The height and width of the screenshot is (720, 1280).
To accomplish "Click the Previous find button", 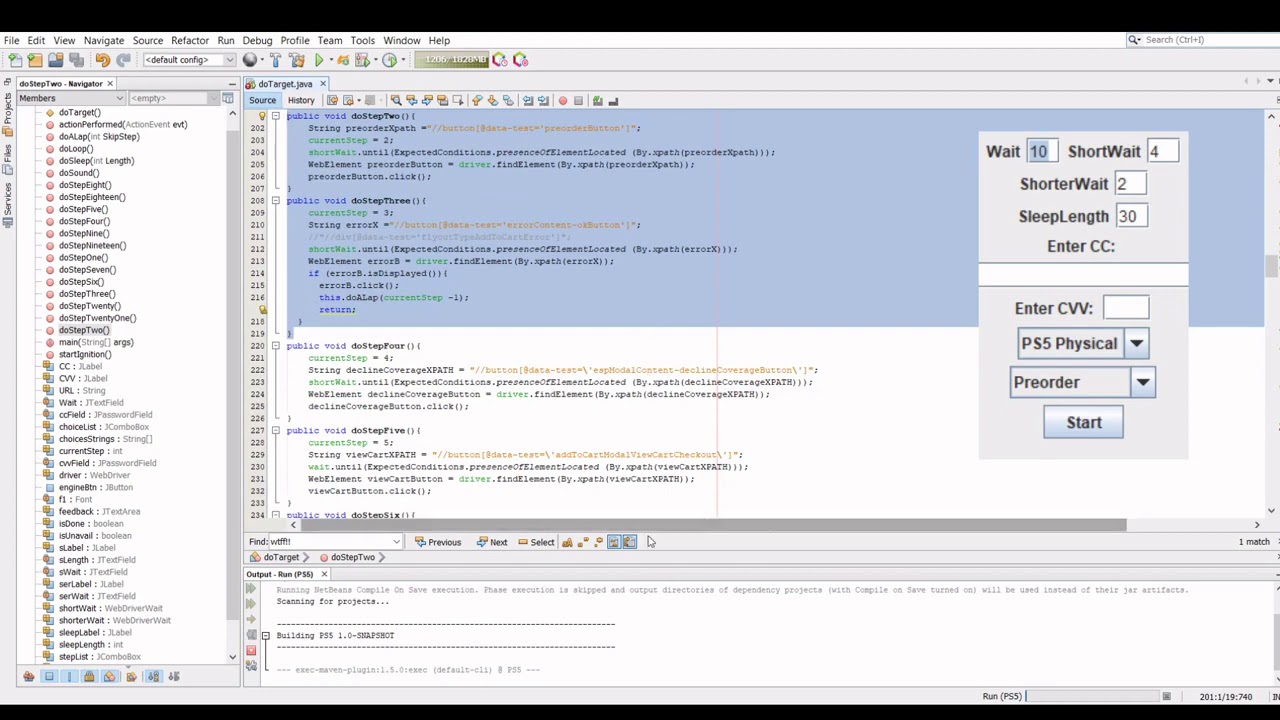I will [x=438, y=542].
